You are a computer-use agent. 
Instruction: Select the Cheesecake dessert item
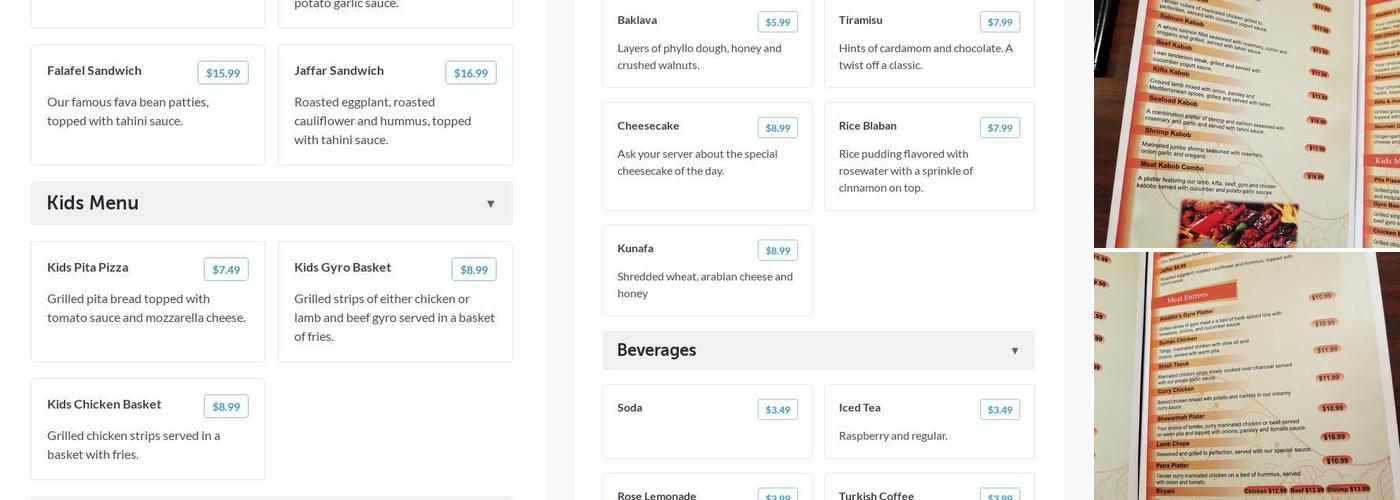click(x=707, y=155)
